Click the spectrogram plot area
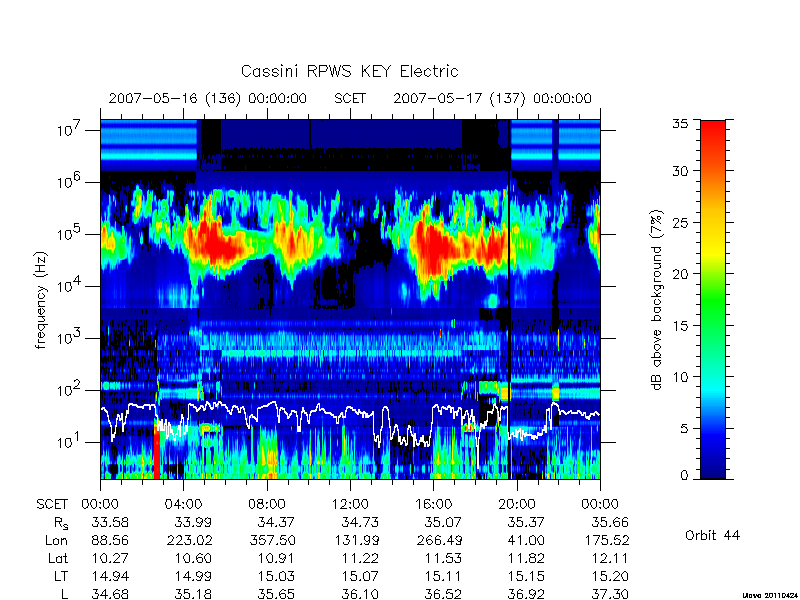Screen dimensions: 800x600 (x=350, y=299)
